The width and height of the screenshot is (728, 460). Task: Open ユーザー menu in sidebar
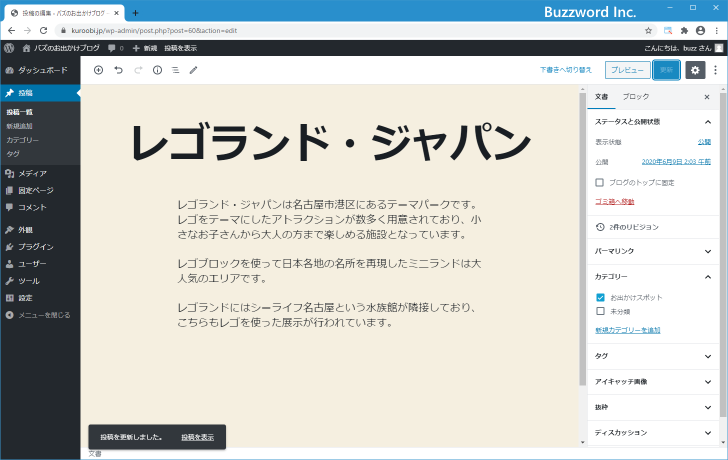click(40, 264)
